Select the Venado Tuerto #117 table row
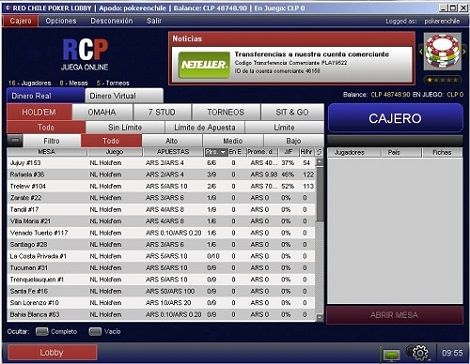This screenshot has width=470, height=364. coord(161,233)
